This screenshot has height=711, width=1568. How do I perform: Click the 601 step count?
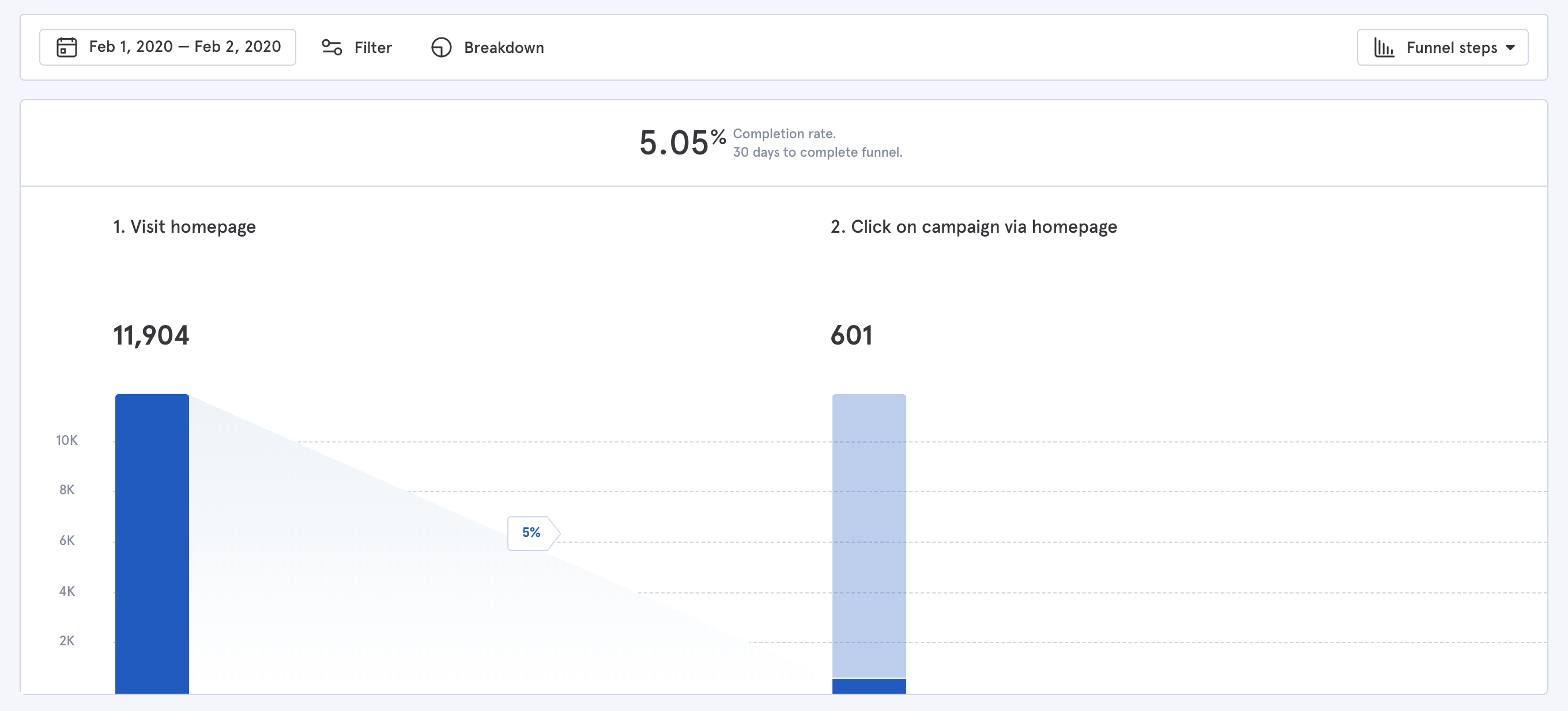tap(851, 335)
